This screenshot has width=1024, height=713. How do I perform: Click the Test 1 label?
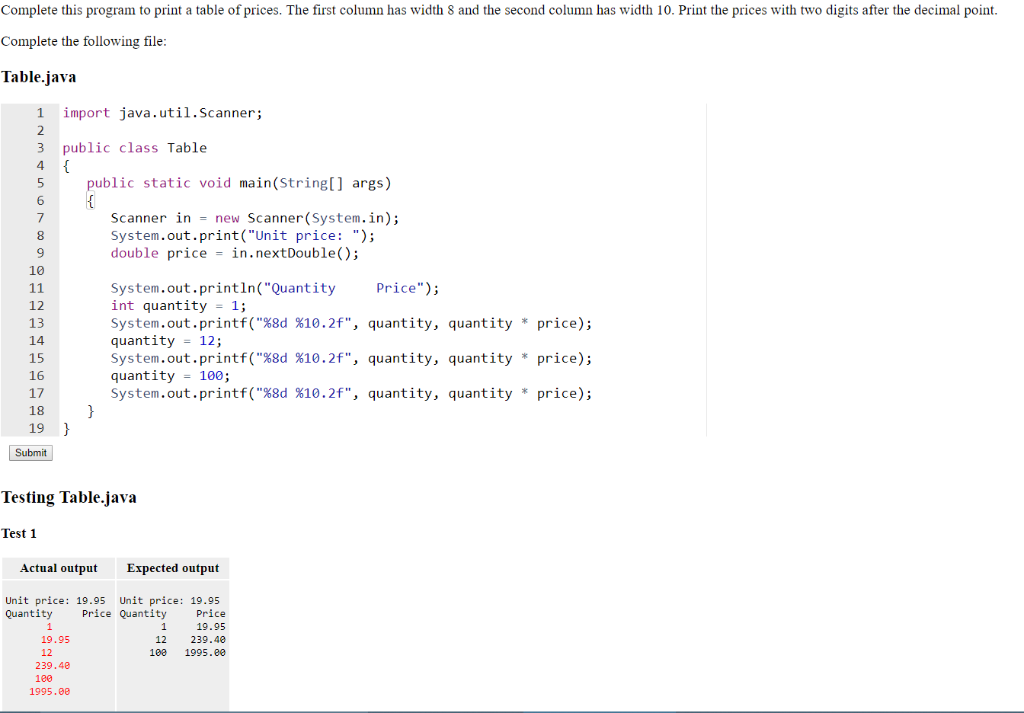click(x=19, y=533)
